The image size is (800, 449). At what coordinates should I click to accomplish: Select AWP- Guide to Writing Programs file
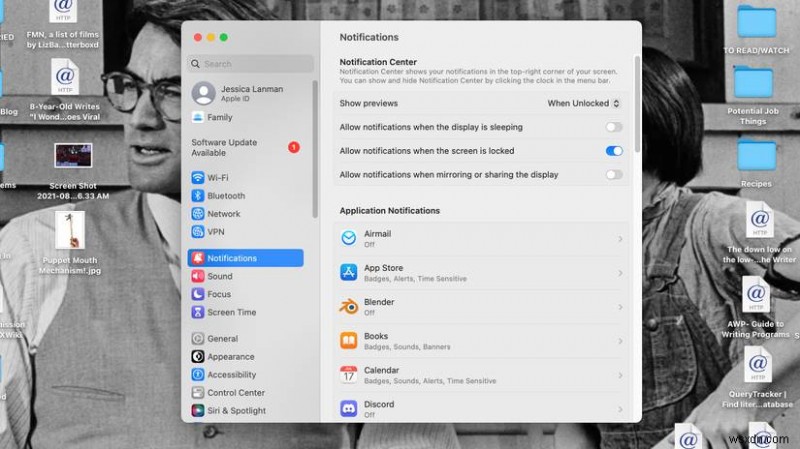pos(756,294)
